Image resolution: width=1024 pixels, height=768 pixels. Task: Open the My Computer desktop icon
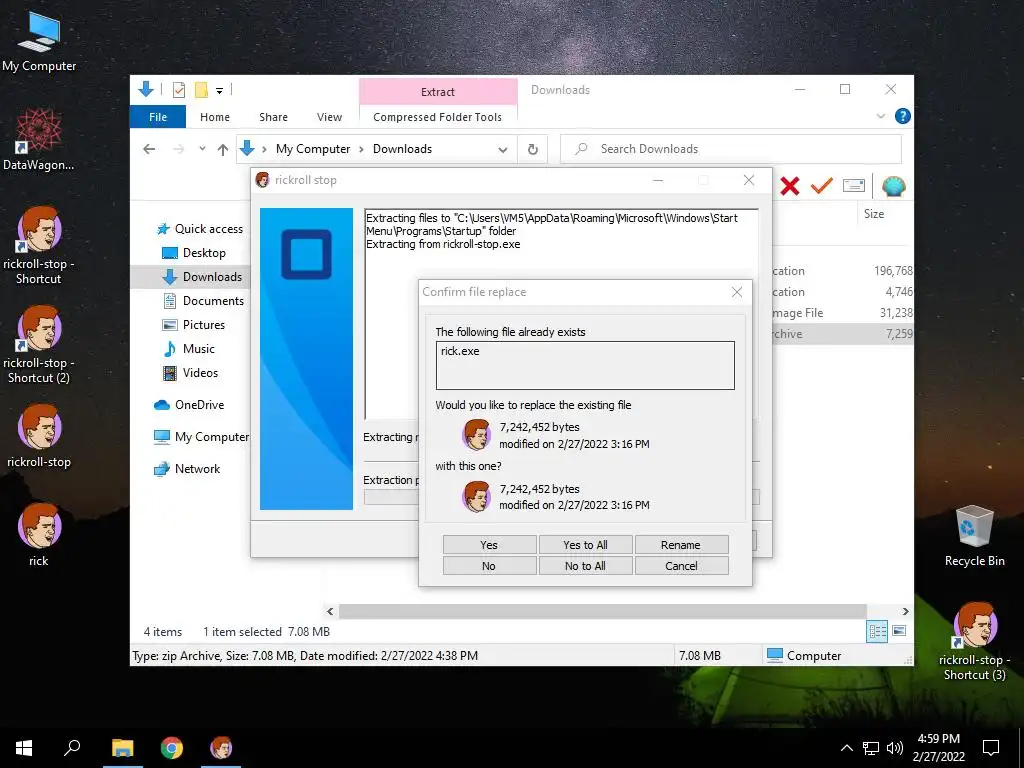click(39, 41)
